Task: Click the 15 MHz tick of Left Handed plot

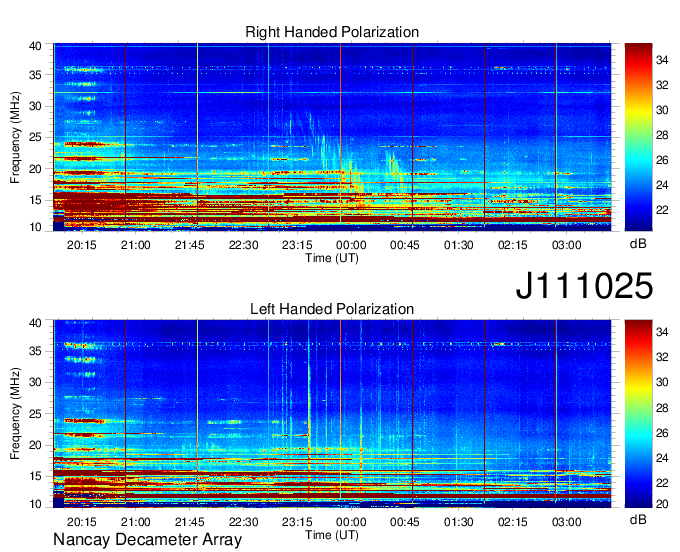Action: [x=35, y=476]
